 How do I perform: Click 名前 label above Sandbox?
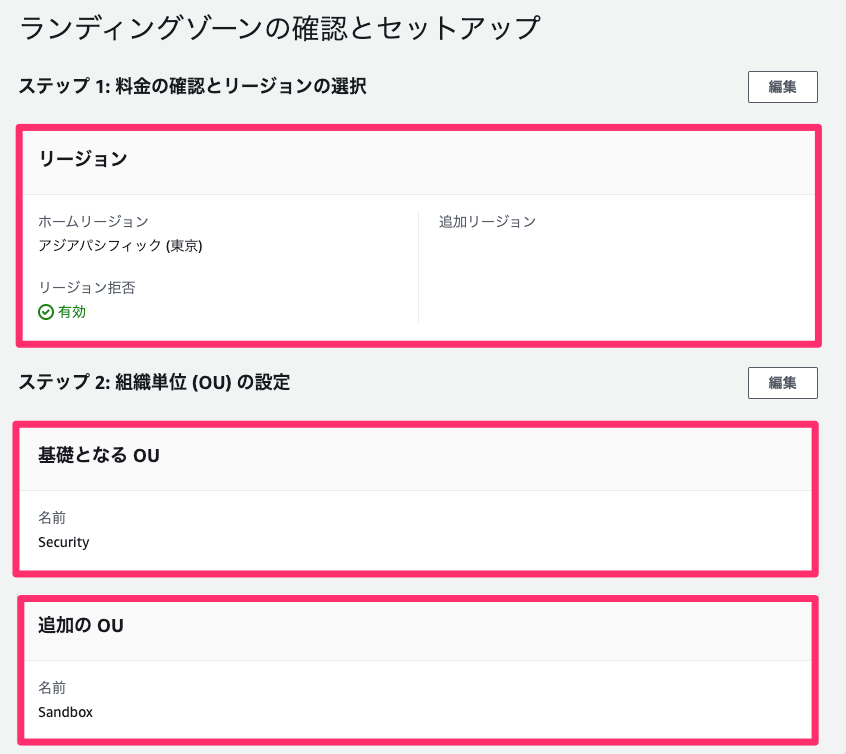point(52,688)
